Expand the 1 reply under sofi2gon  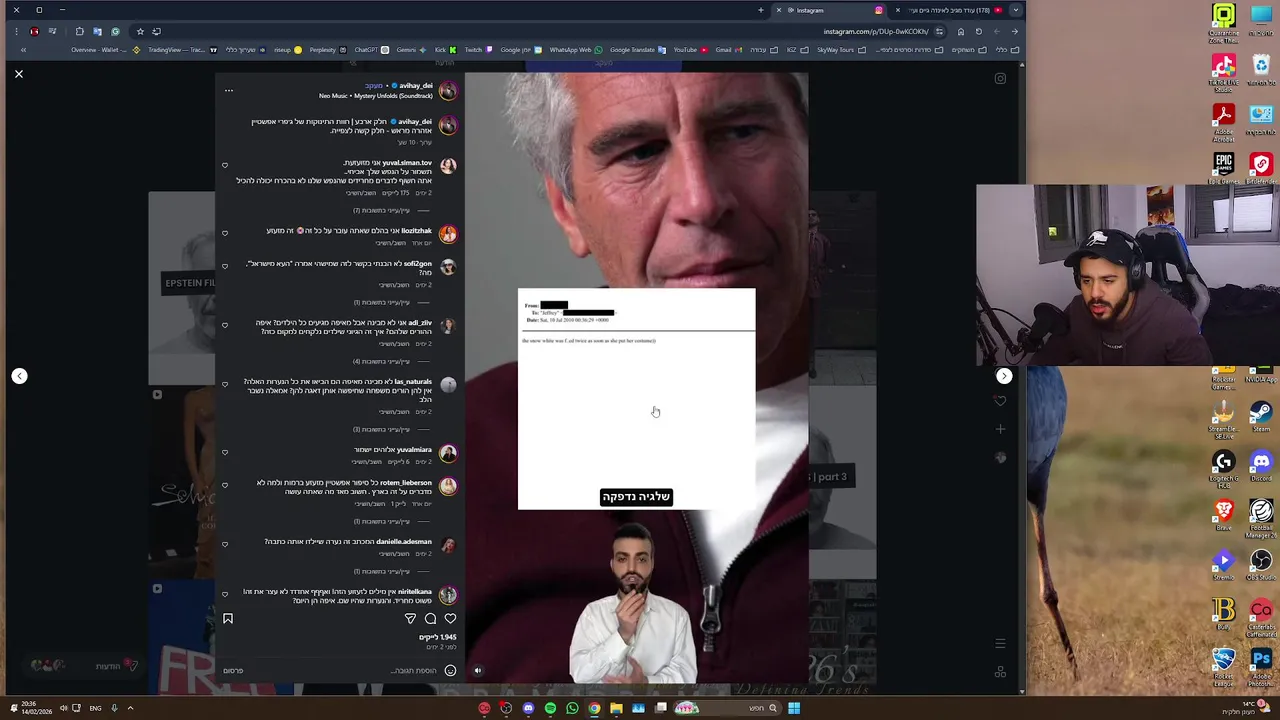[390, 302]
